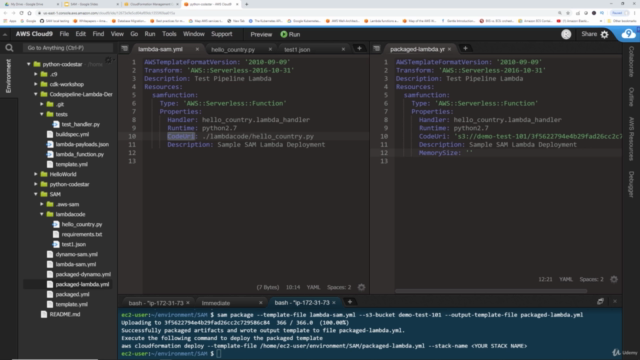Maximize the terminal panel
Screen dimensions: 640x360
click(x=600, y=301)
